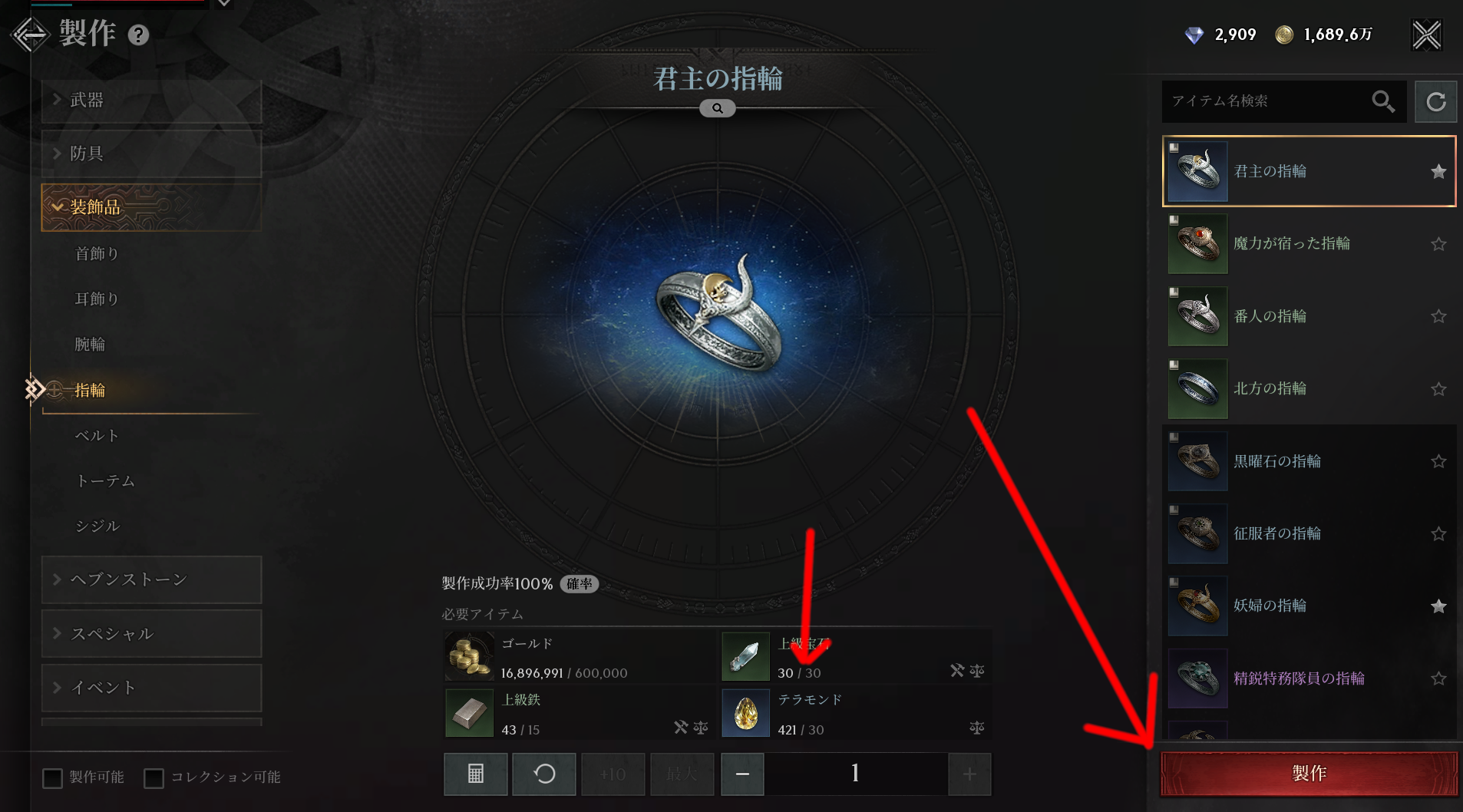Collapse the 装飾品 category
The width and height of the screenshot is (1463, 812).
click(x=151, y=207)
